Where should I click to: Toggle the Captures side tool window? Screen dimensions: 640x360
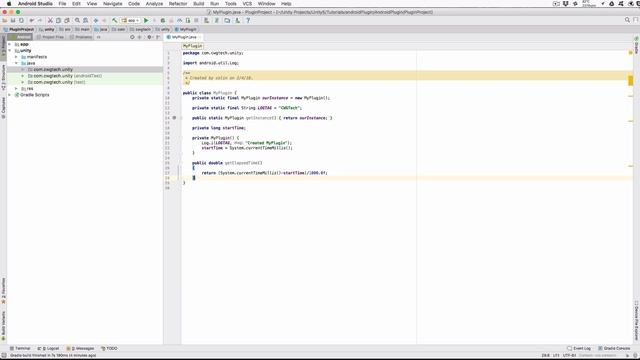[x=3, y=108]
